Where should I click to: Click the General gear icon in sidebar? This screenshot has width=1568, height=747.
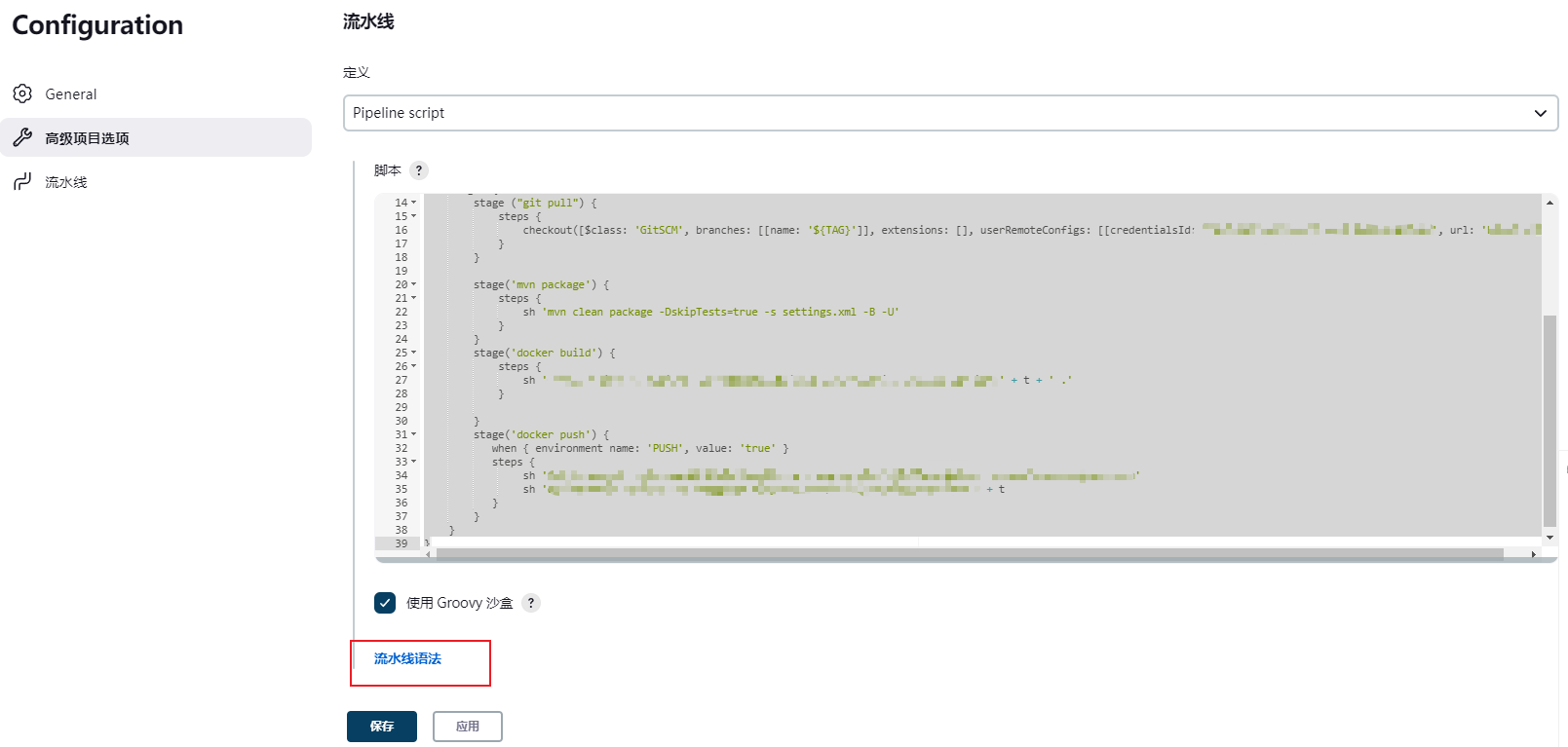[x=22, y=93]
